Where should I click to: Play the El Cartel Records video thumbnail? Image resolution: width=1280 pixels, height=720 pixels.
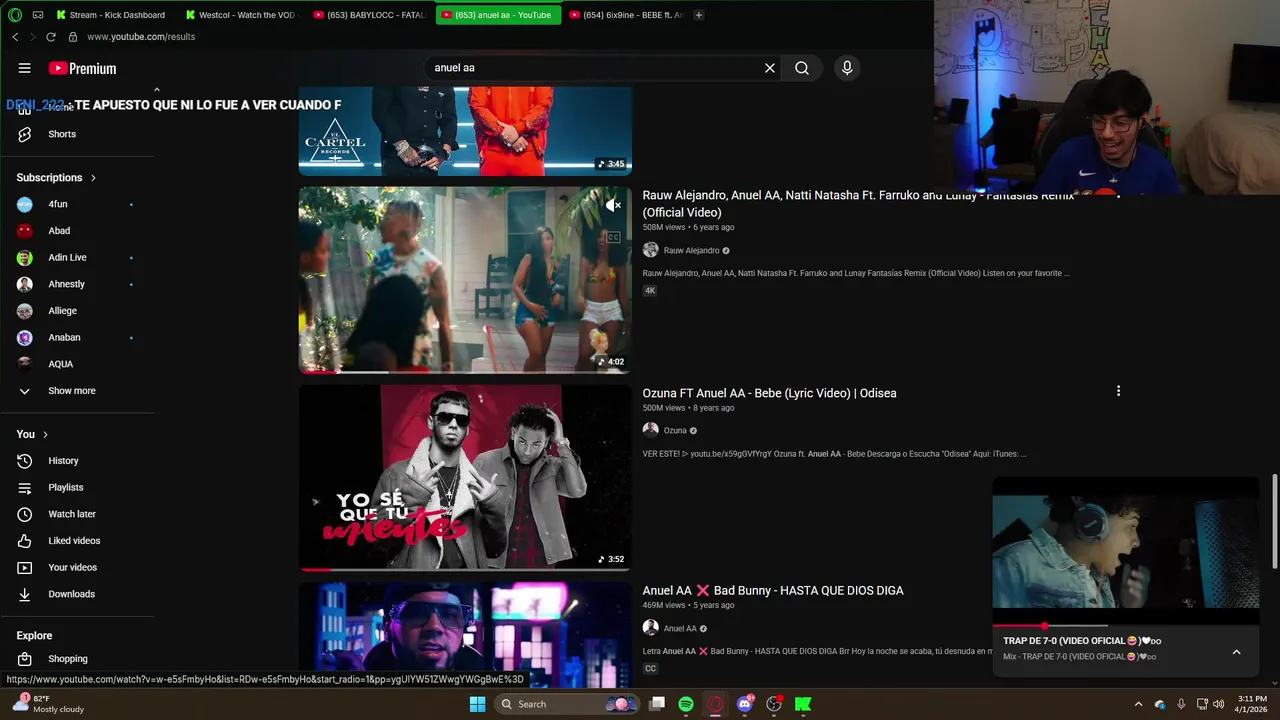(465, 131)
